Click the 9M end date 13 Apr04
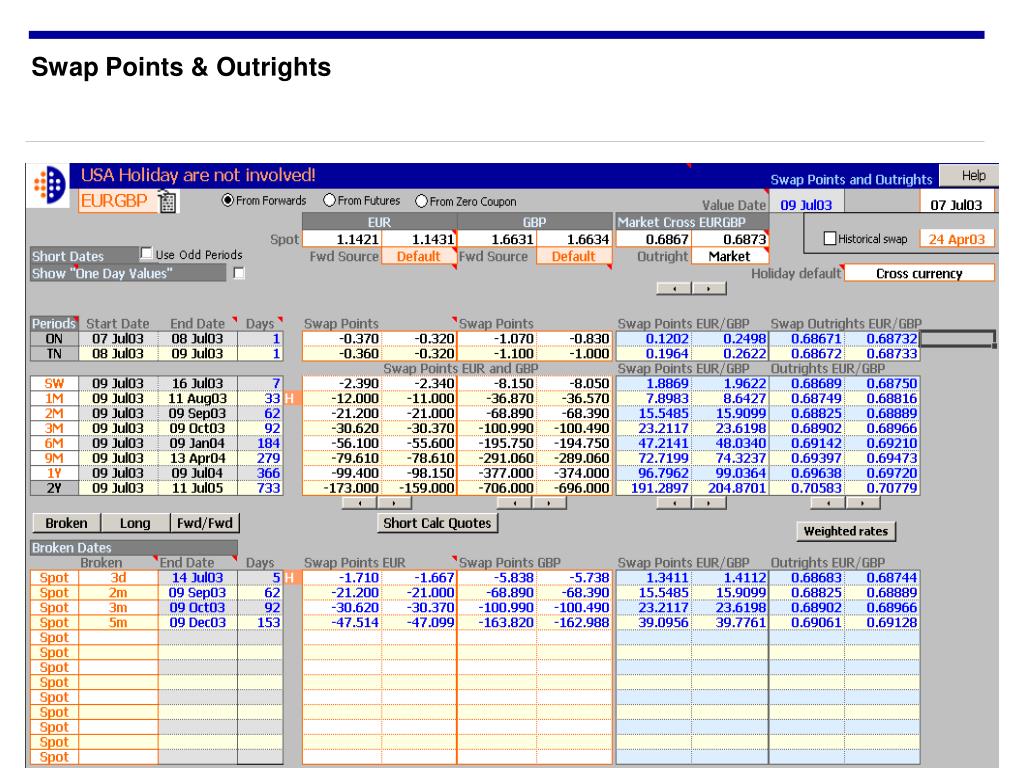The image size is (1024, 768). coord(197,458)
